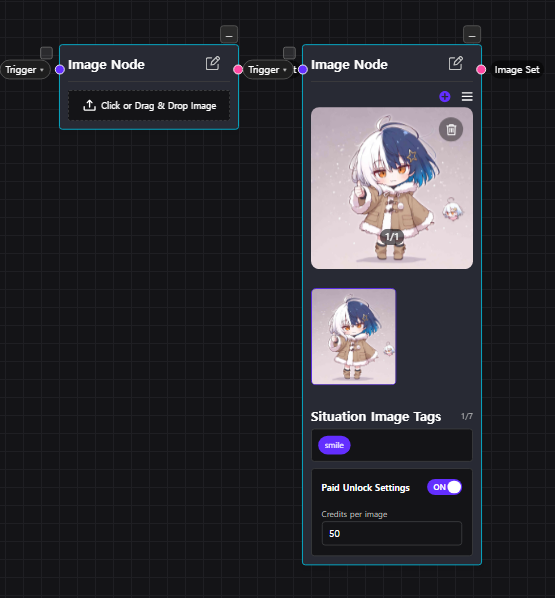The width and height of the screenshot is (555, 598).
Task: Click the Image Set output label
Action: tap(517, 70)
